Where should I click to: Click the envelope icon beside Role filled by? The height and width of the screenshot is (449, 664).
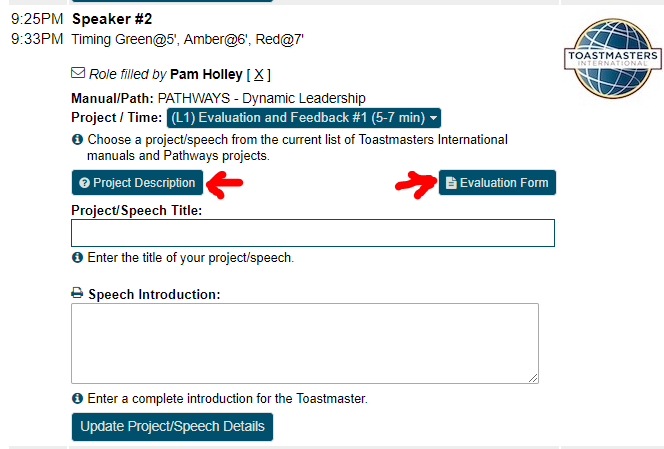78,73
